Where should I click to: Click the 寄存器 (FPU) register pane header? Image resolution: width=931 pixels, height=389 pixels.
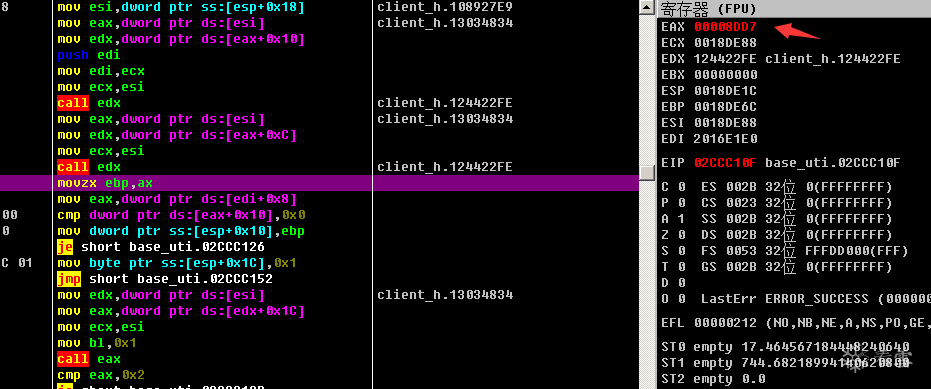(794, 9)
